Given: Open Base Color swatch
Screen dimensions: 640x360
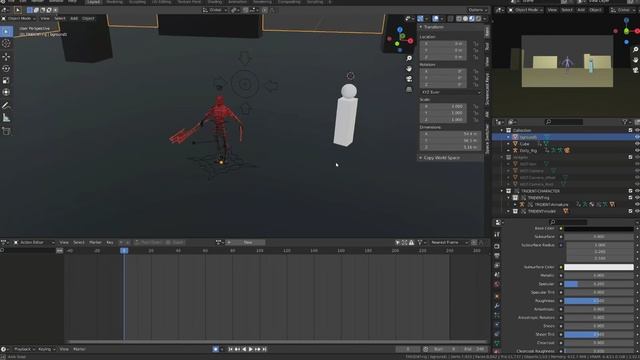Looking at the screenshot, I should [x=599, y=229].
